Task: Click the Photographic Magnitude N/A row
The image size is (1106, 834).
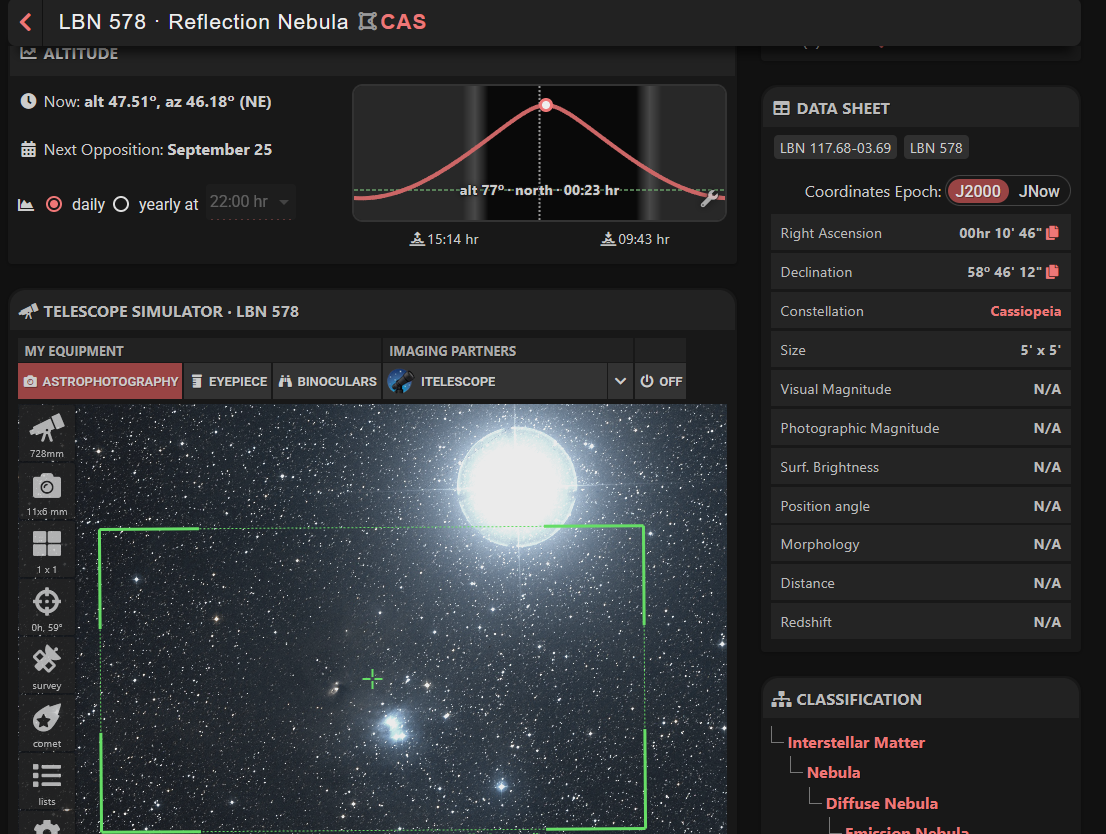Action: [x=920, y=428]
